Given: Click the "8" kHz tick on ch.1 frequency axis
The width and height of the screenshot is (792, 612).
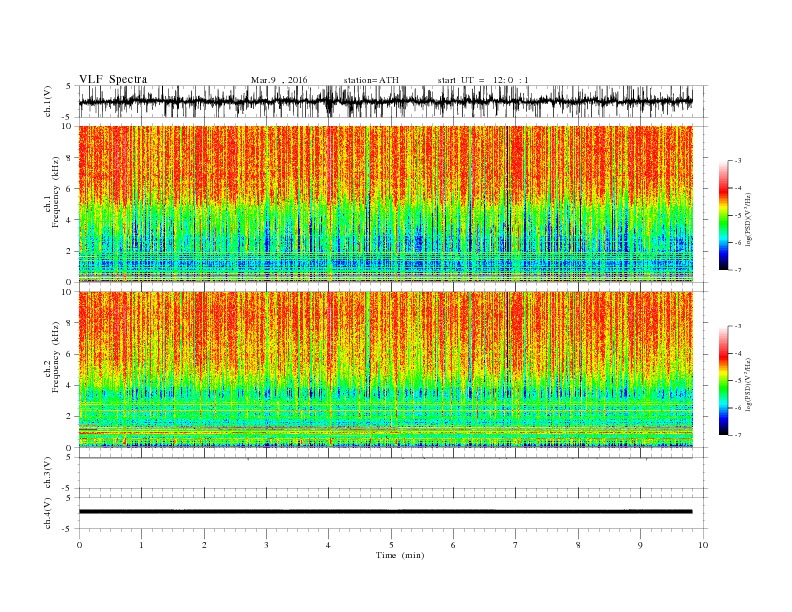Looking at the screenshot, I should (69, 158).
